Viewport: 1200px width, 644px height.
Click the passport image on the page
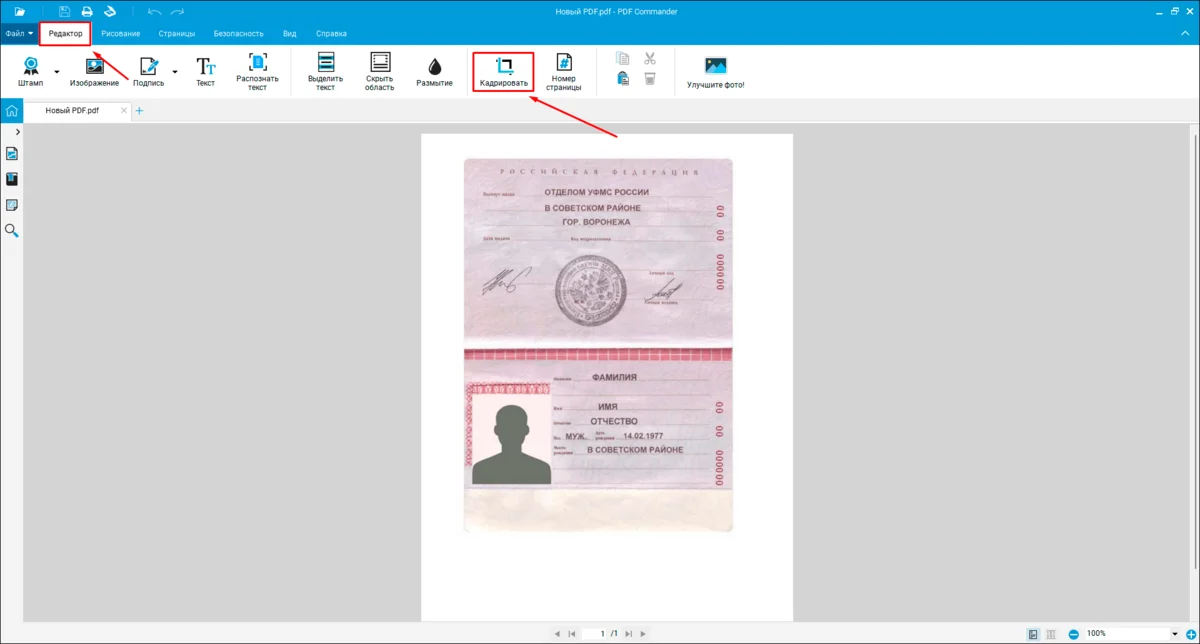tap(598, 345)
